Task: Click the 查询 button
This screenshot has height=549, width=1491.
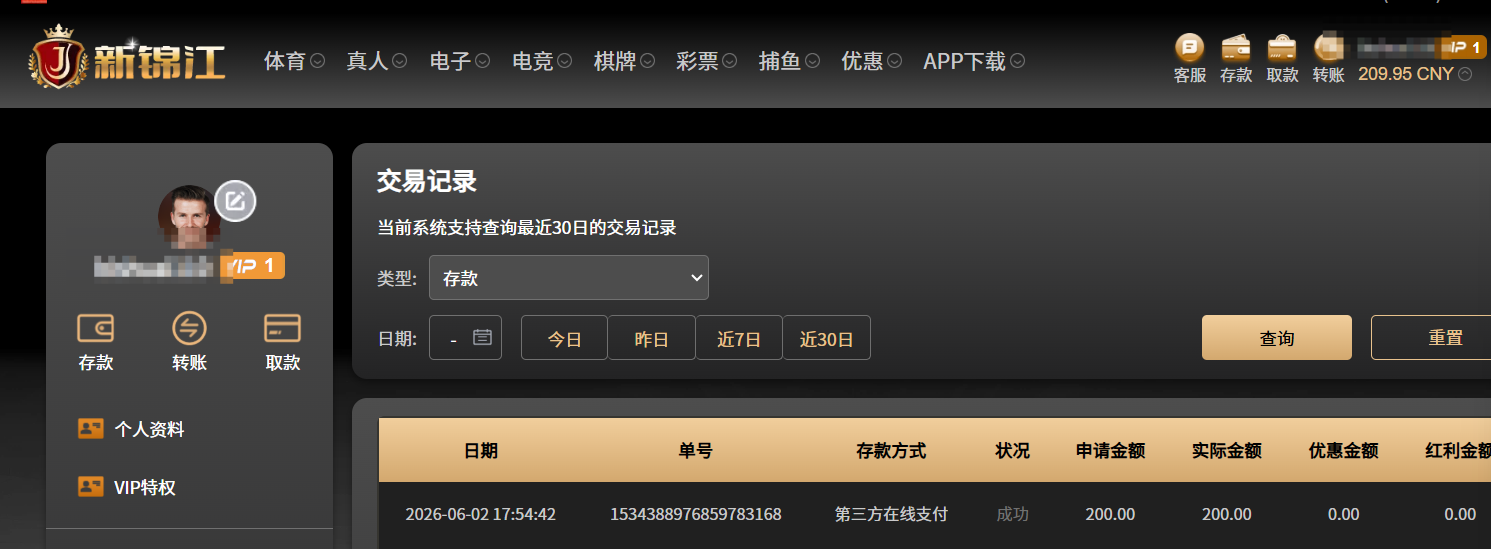Action: click(1277, 338)
